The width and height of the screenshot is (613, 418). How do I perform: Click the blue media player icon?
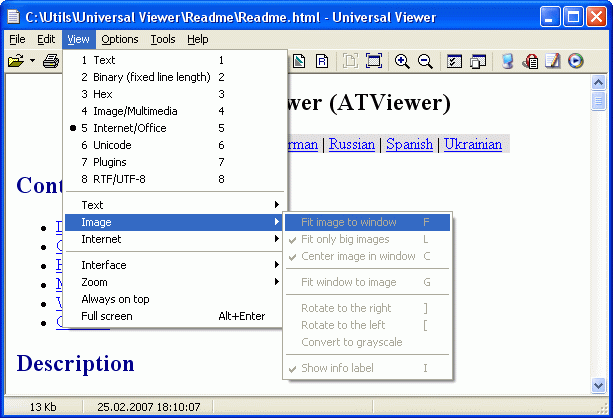575,61
